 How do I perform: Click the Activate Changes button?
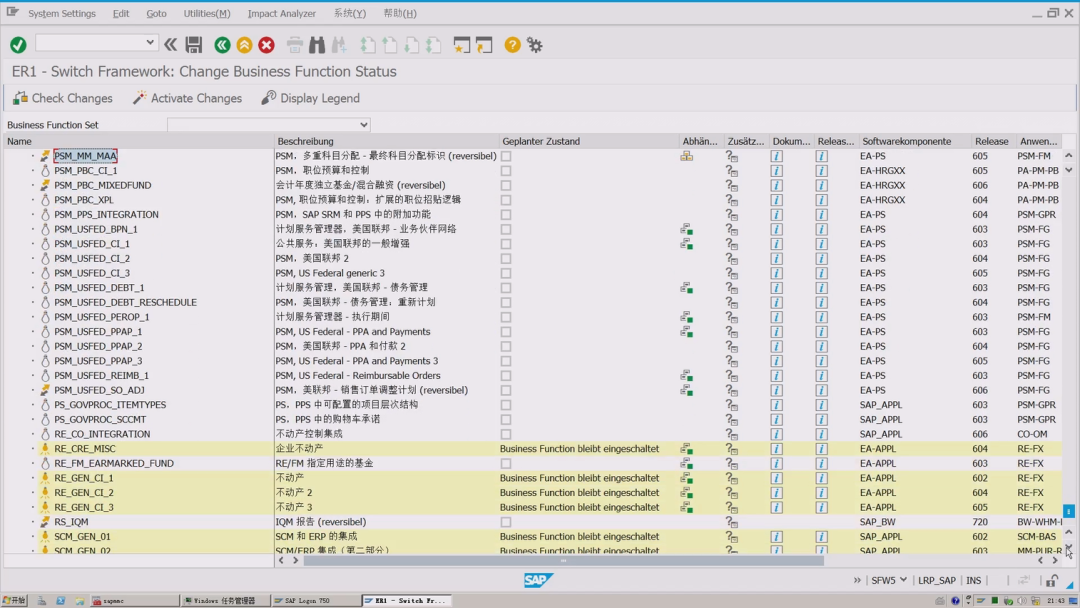(x=187, y=98)
